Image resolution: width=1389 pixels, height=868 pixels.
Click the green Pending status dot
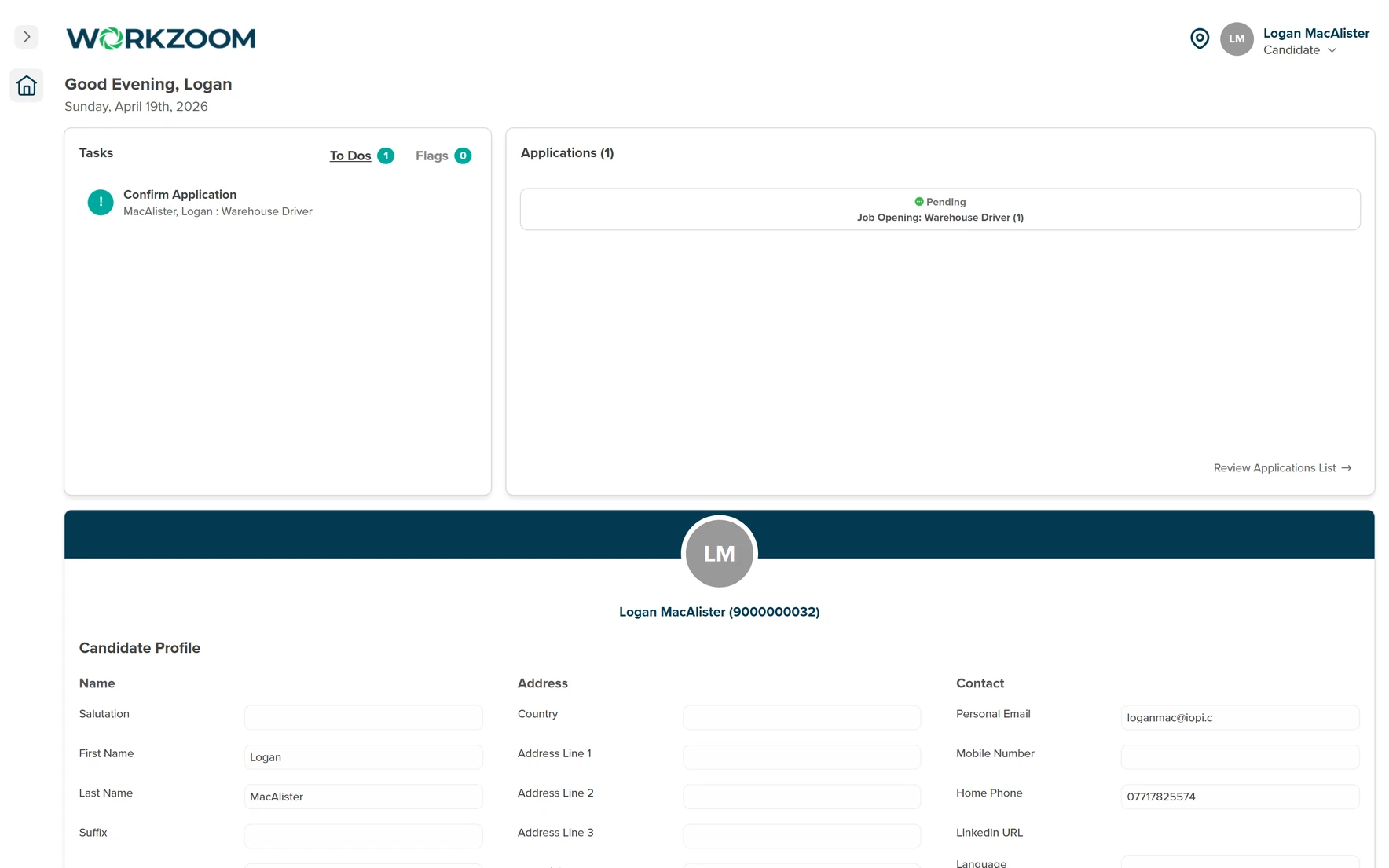click(x=919, y=202)
